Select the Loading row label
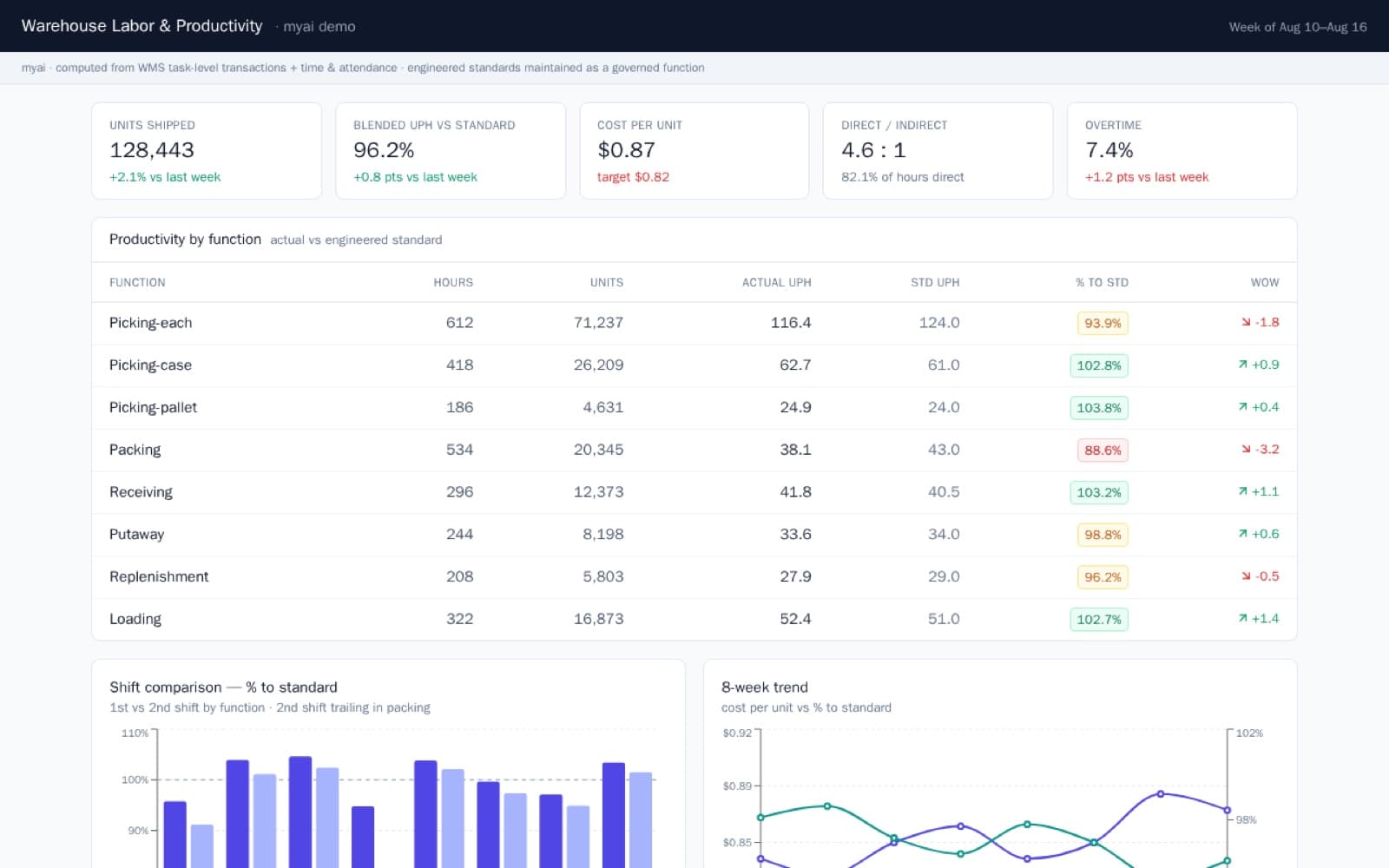Screen dimensions: 1389x868 (135, 619)
